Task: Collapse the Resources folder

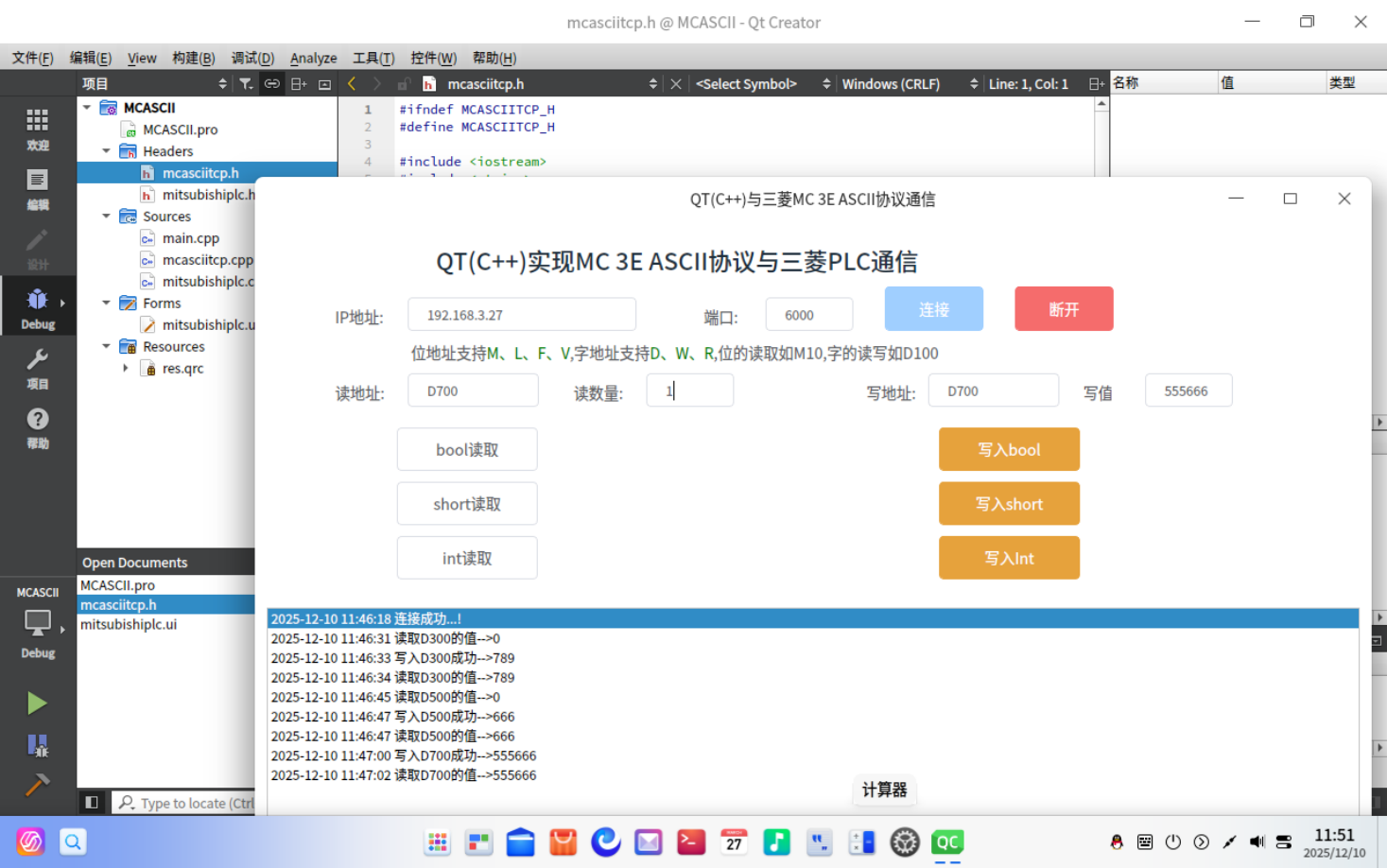Action: coord(106,347)
